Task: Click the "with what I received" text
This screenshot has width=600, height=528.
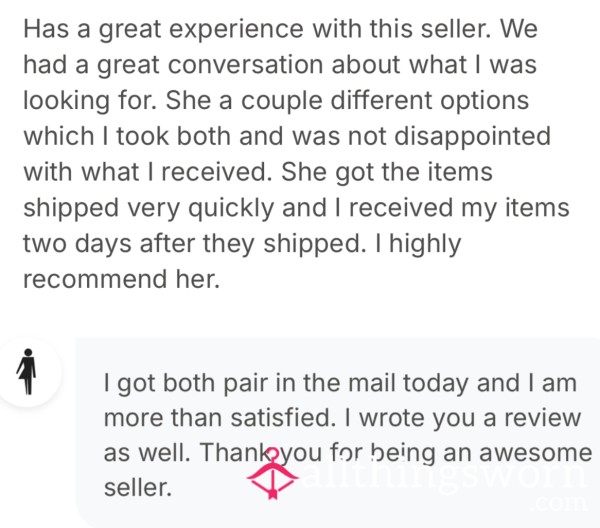Action: point(148,172)
